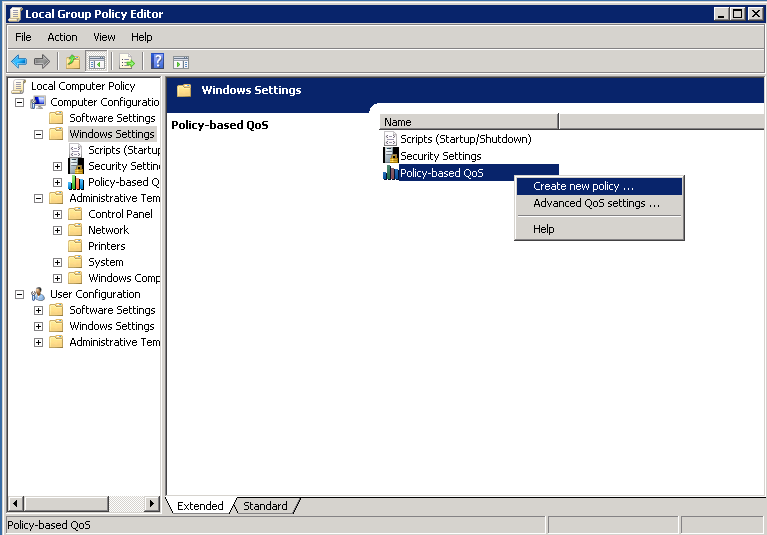The height and width of the screenshot is (535, 767).
Task: Switch to the Extended tab
Action: [200, 506]
